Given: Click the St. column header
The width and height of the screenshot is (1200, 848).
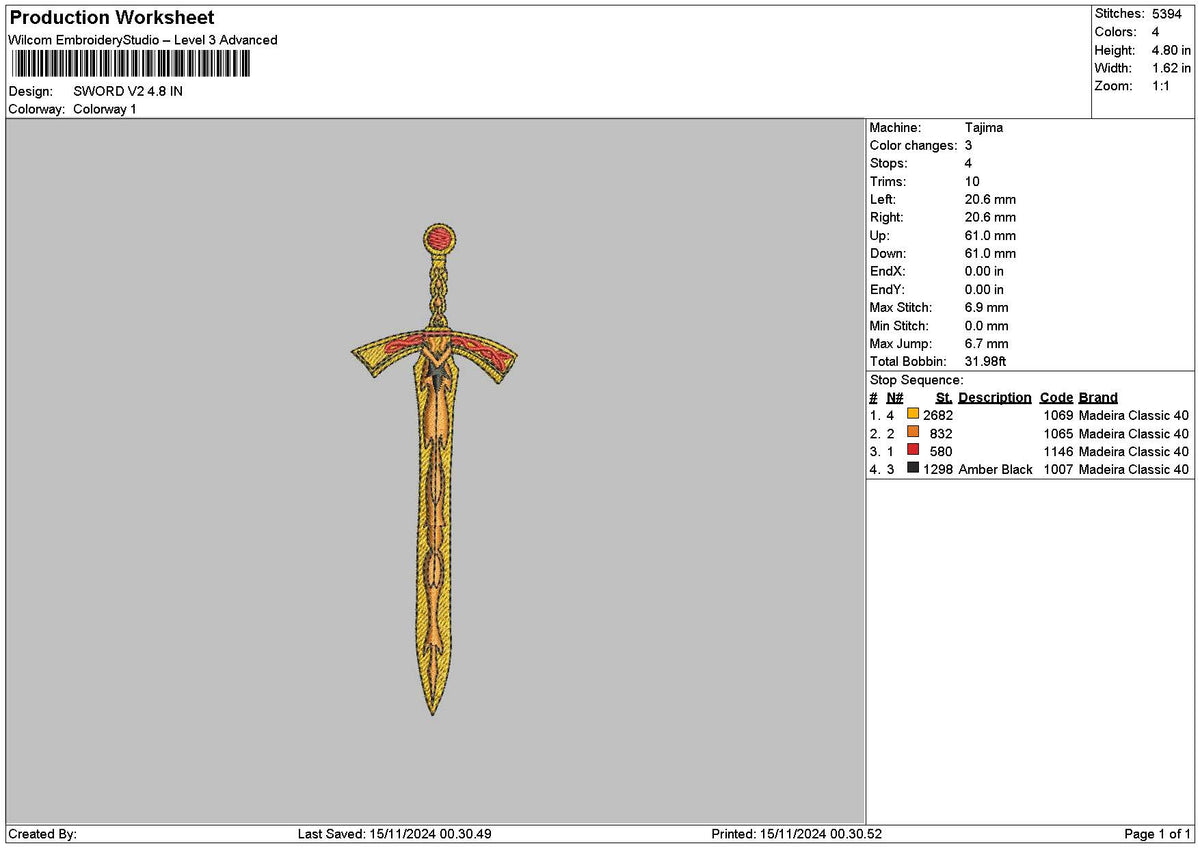Looking at the screenshot, I should pos(943,397).
